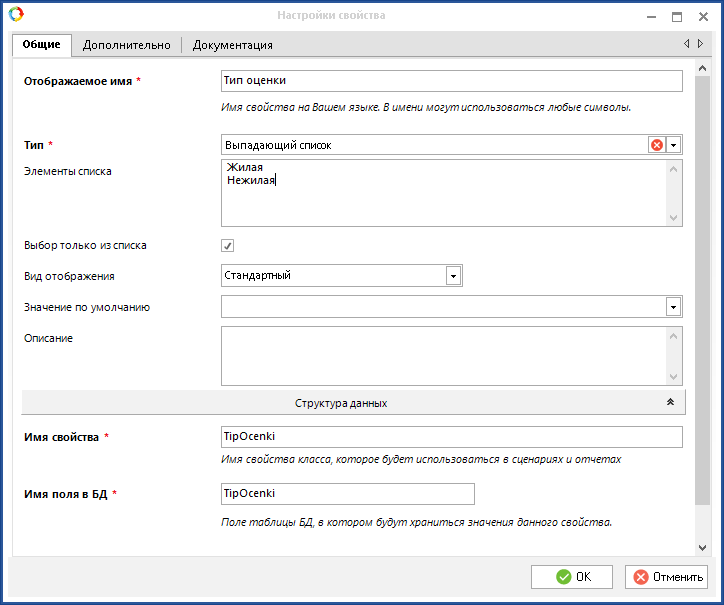The height and width of the screenshot is (605, 724).
Task: Click the Отменить button
Action: tap(666, 577)
